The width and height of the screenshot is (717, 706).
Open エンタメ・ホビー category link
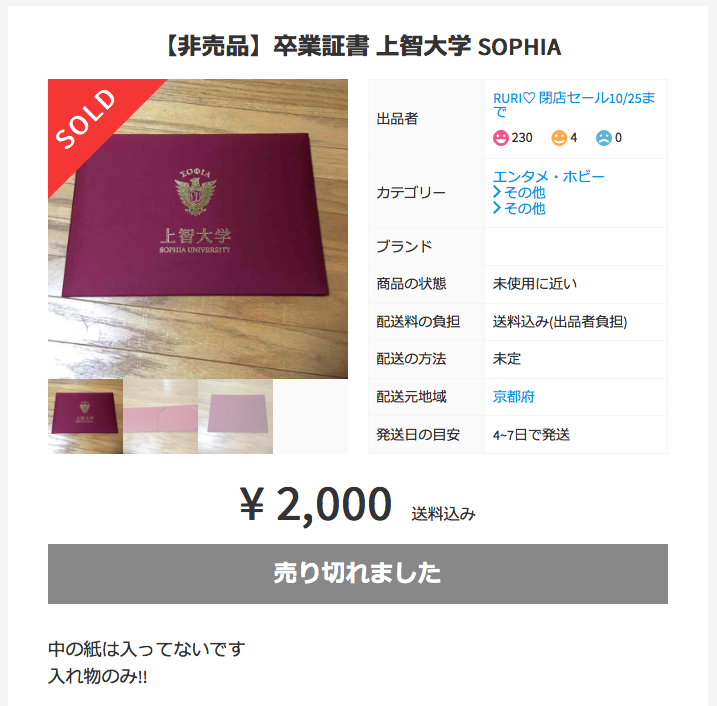pyautogui.click(x=548, y=176)
